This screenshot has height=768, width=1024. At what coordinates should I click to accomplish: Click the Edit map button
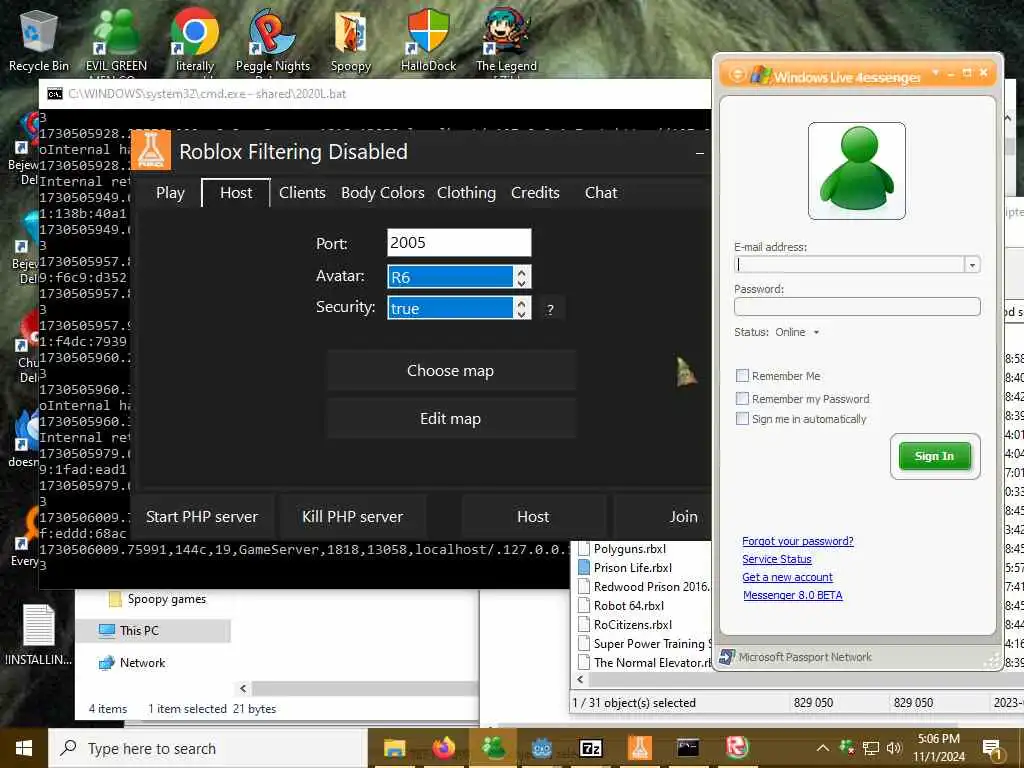(x=451, y=419)
